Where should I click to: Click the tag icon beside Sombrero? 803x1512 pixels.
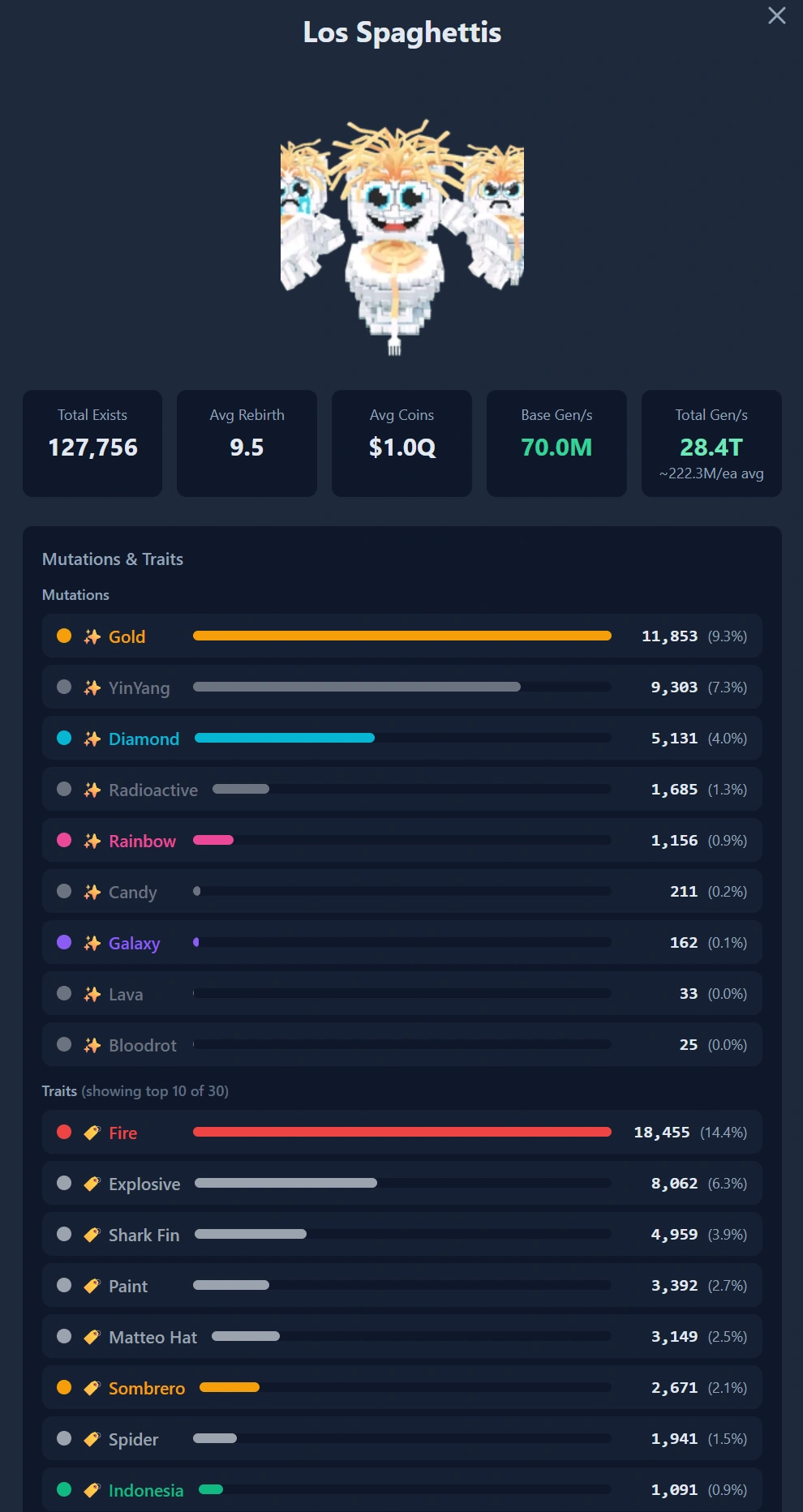92,1388
